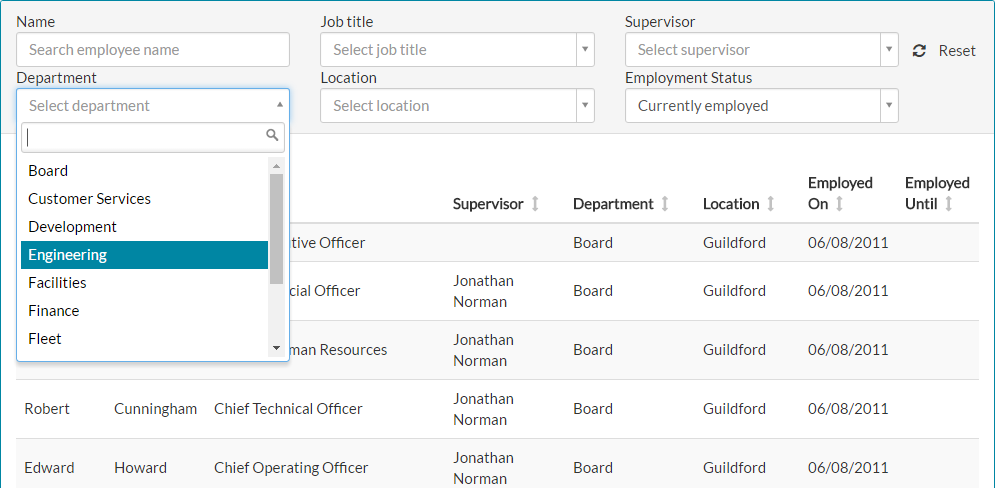Image resolution: width=995 pixels, height=488 pixels.
Task: Click the search magnifier in department dropdown
Action: coord(272,136)
